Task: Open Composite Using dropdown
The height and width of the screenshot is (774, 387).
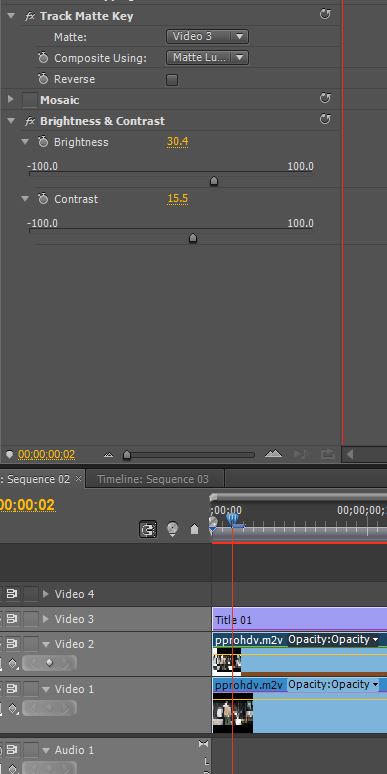Action: (207, 58)
